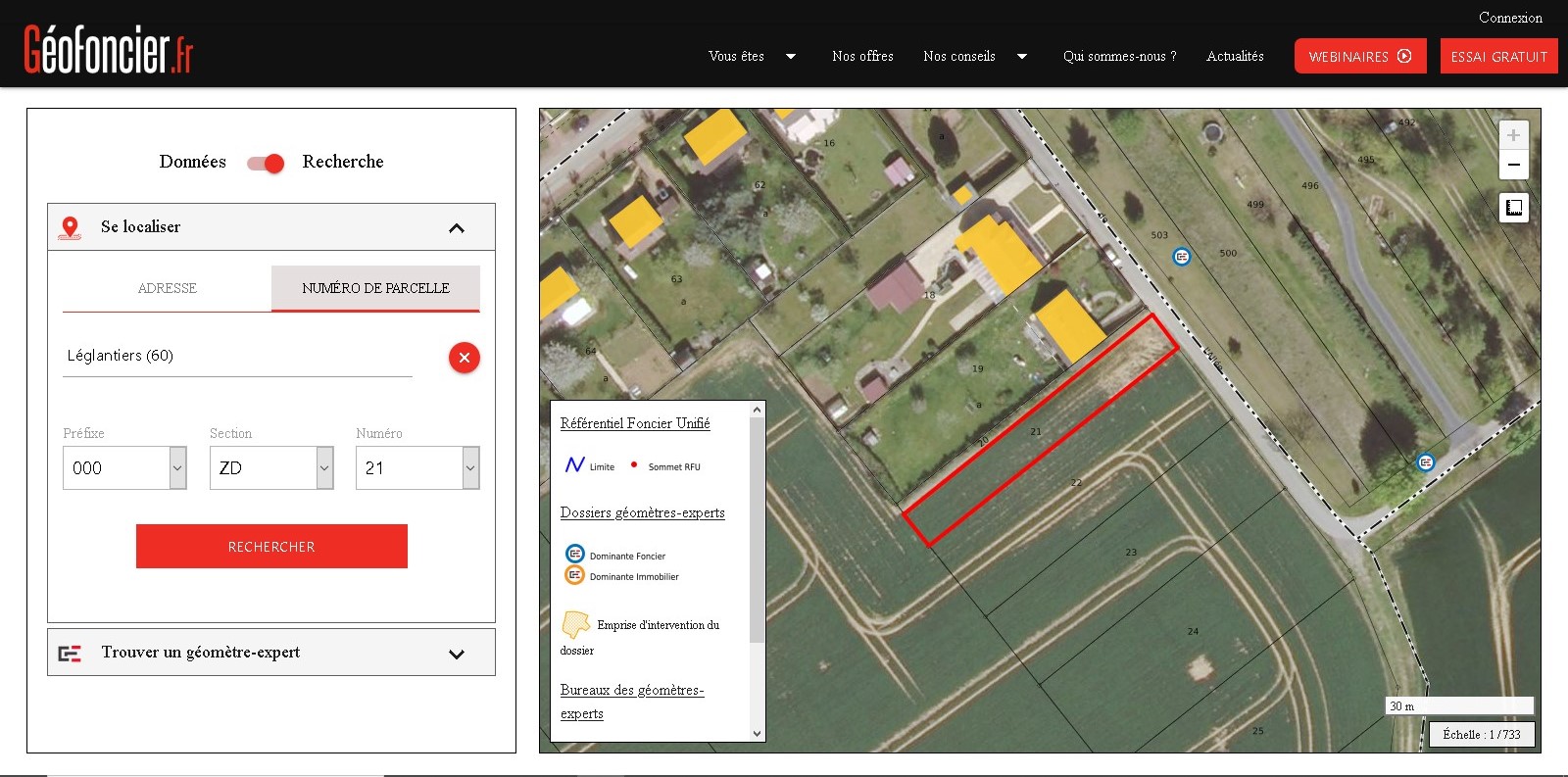This screenshot has width=1568, height=777.
Task: Expand Trouver un géomètre-expert section
Action: [x=456, y=655]
